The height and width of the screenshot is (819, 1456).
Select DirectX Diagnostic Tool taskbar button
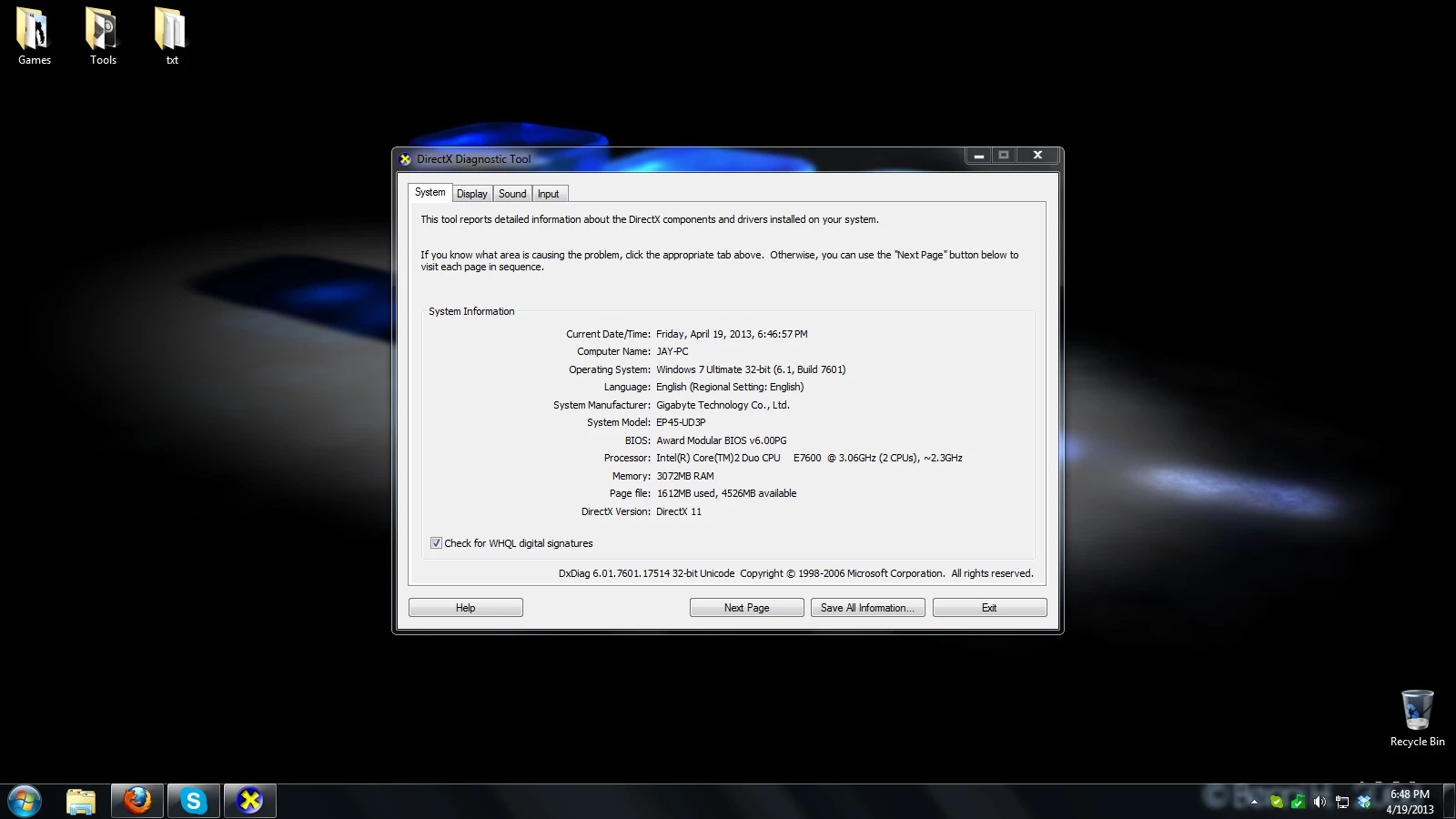click(249, 801)
